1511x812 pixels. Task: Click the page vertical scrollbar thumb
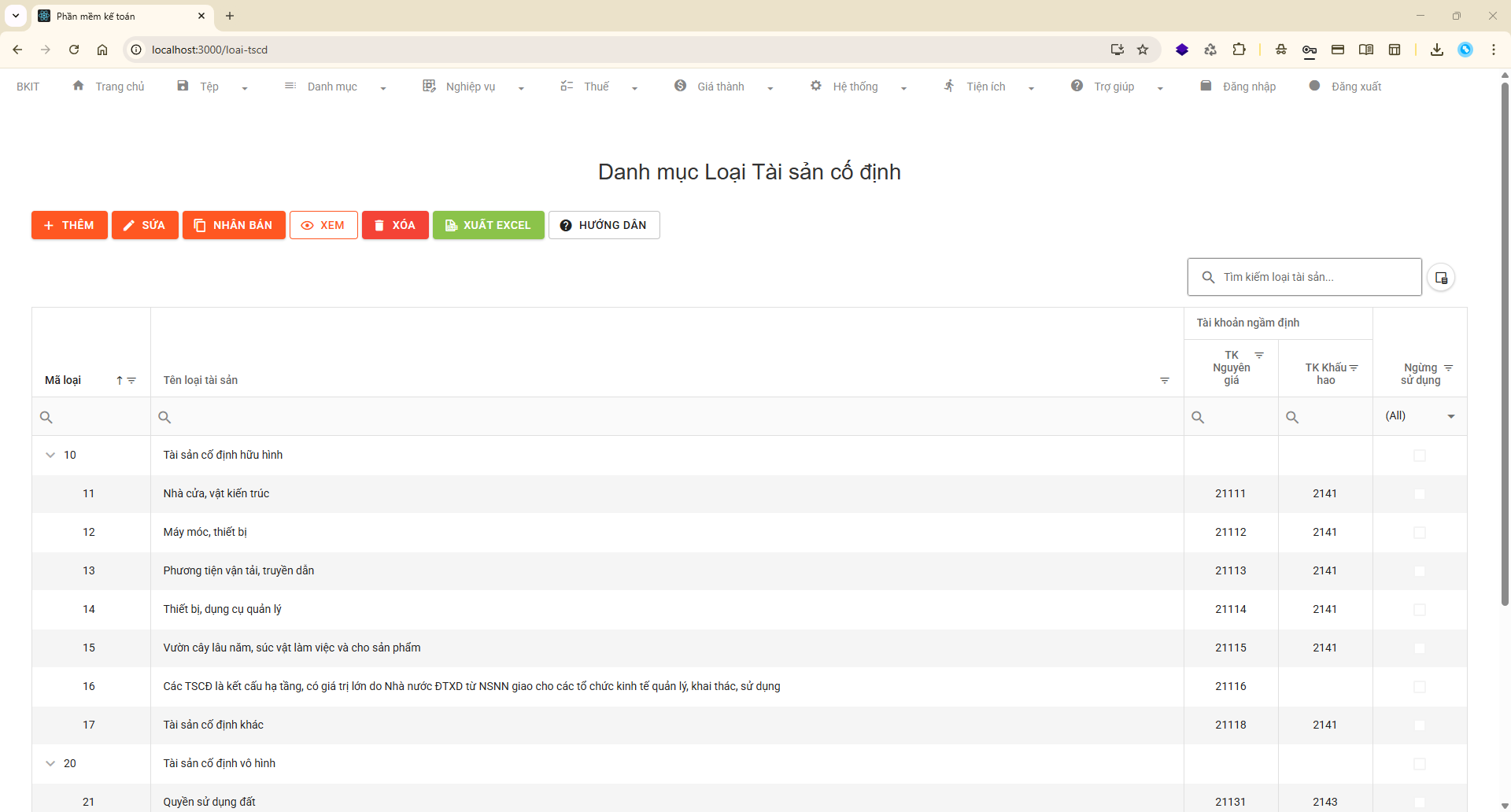pyautogui.click(x=1505, y=342)
